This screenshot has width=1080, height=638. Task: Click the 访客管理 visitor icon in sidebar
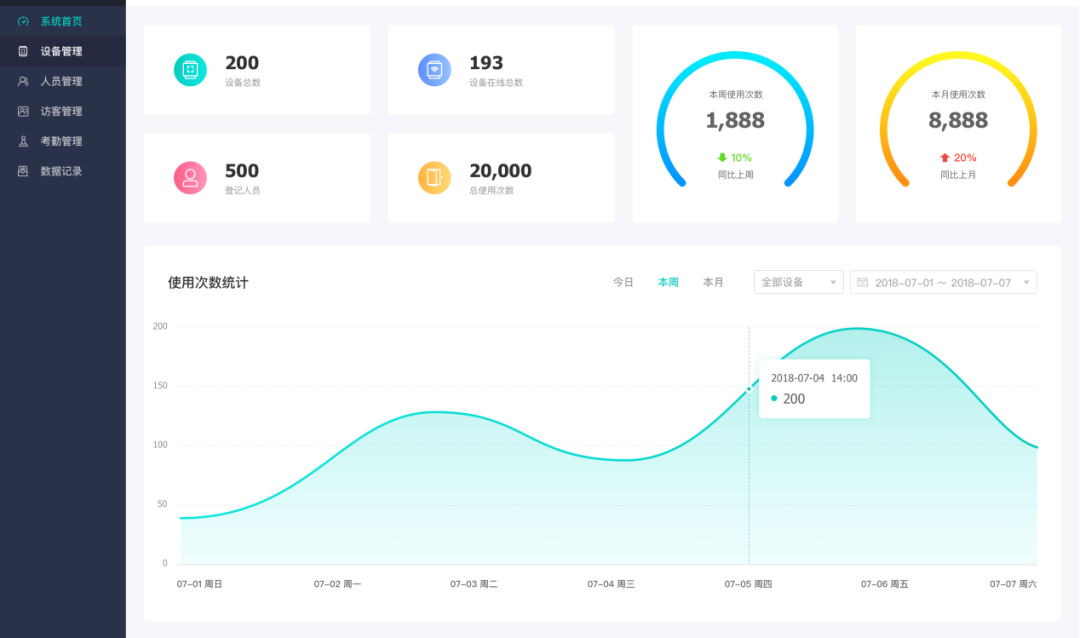[x=23, y=111]
